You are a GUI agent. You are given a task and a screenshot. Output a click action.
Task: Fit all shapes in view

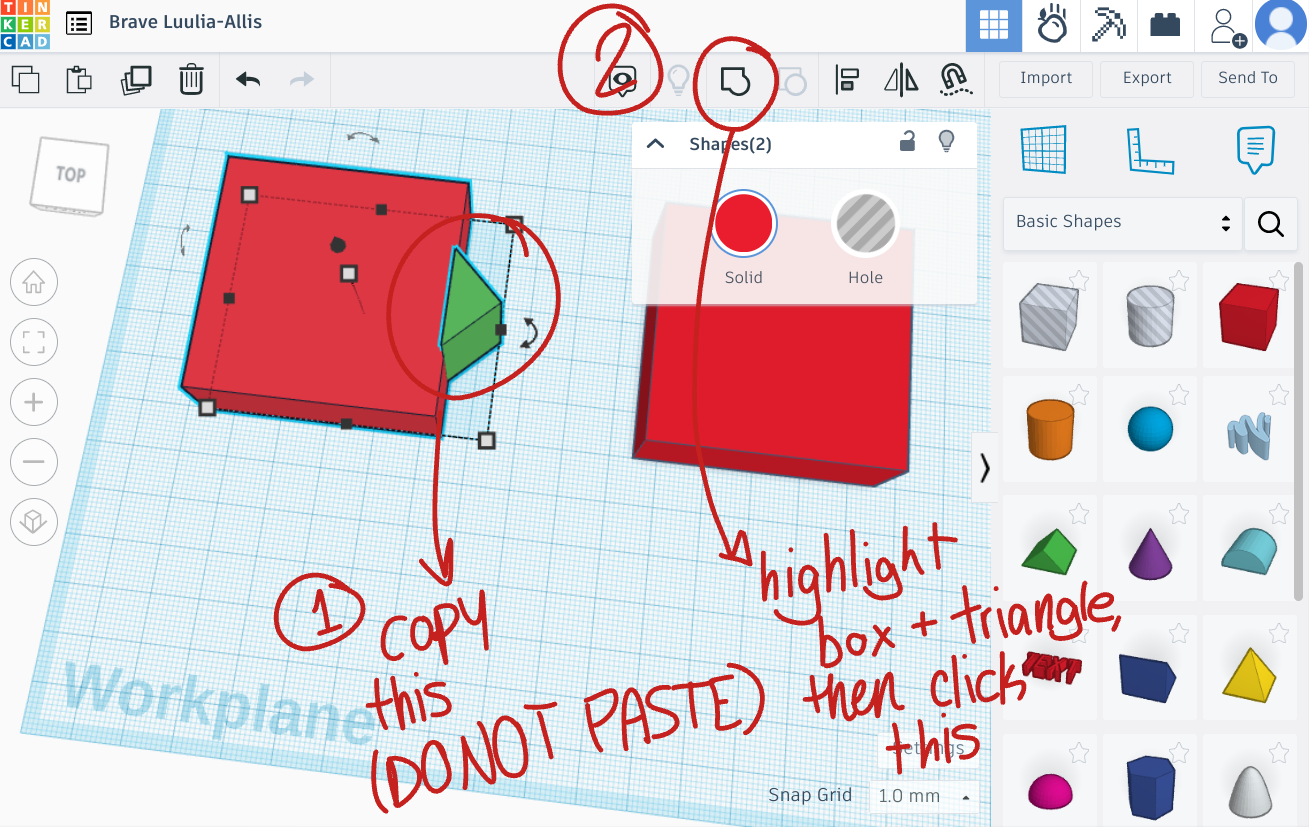pyautogui.click(x=33, y=343)
